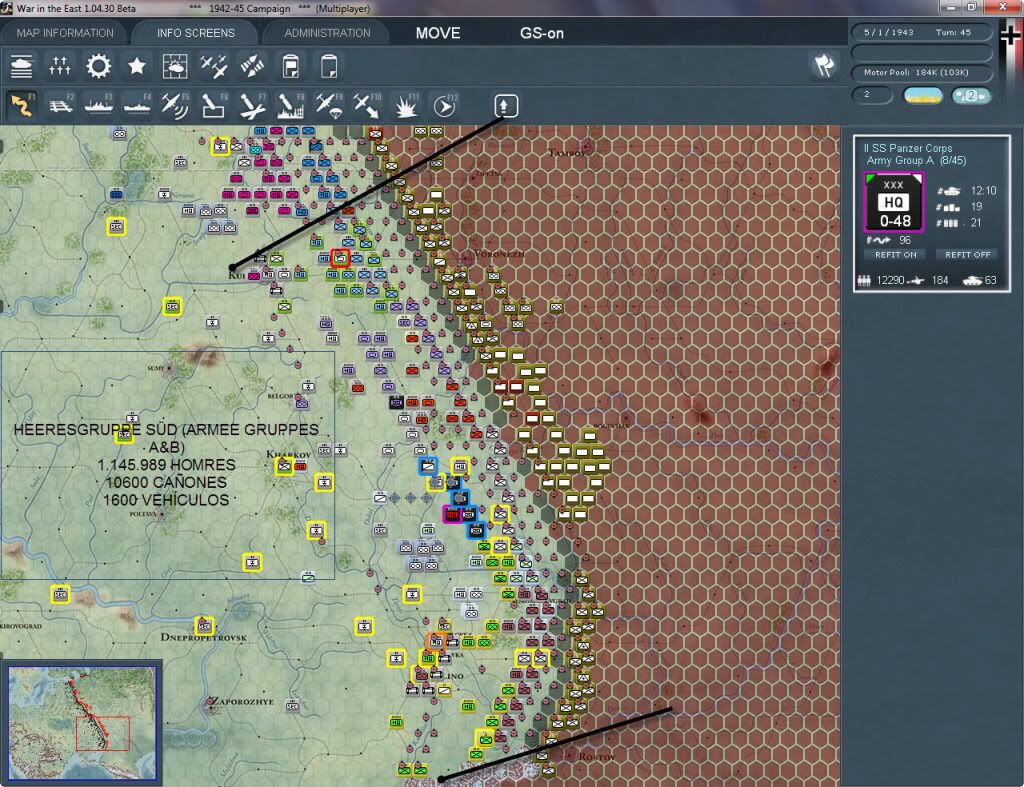The height and width of the screenshot is (787, 1024).
Task: Click the German cross flag emblem
Action: [1010, 35]
